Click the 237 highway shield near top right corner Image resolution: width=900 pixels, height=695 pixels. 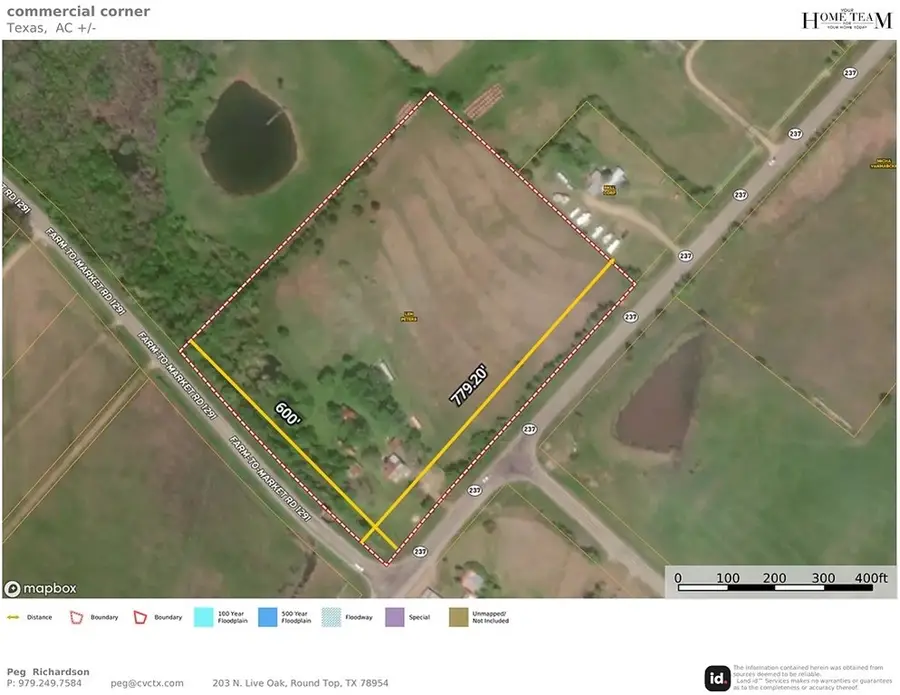(x=851, y=73)
